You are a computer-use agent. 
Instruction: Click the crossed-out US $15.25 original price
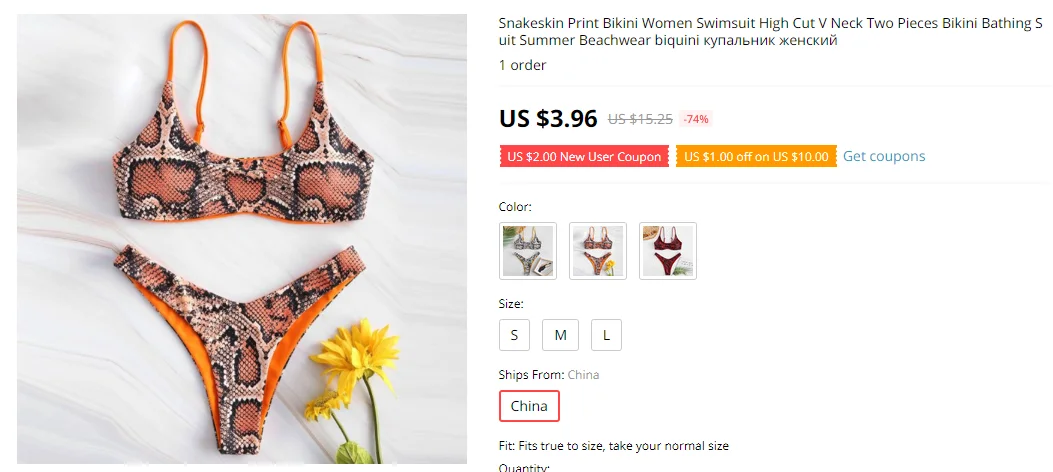[640, 120]
